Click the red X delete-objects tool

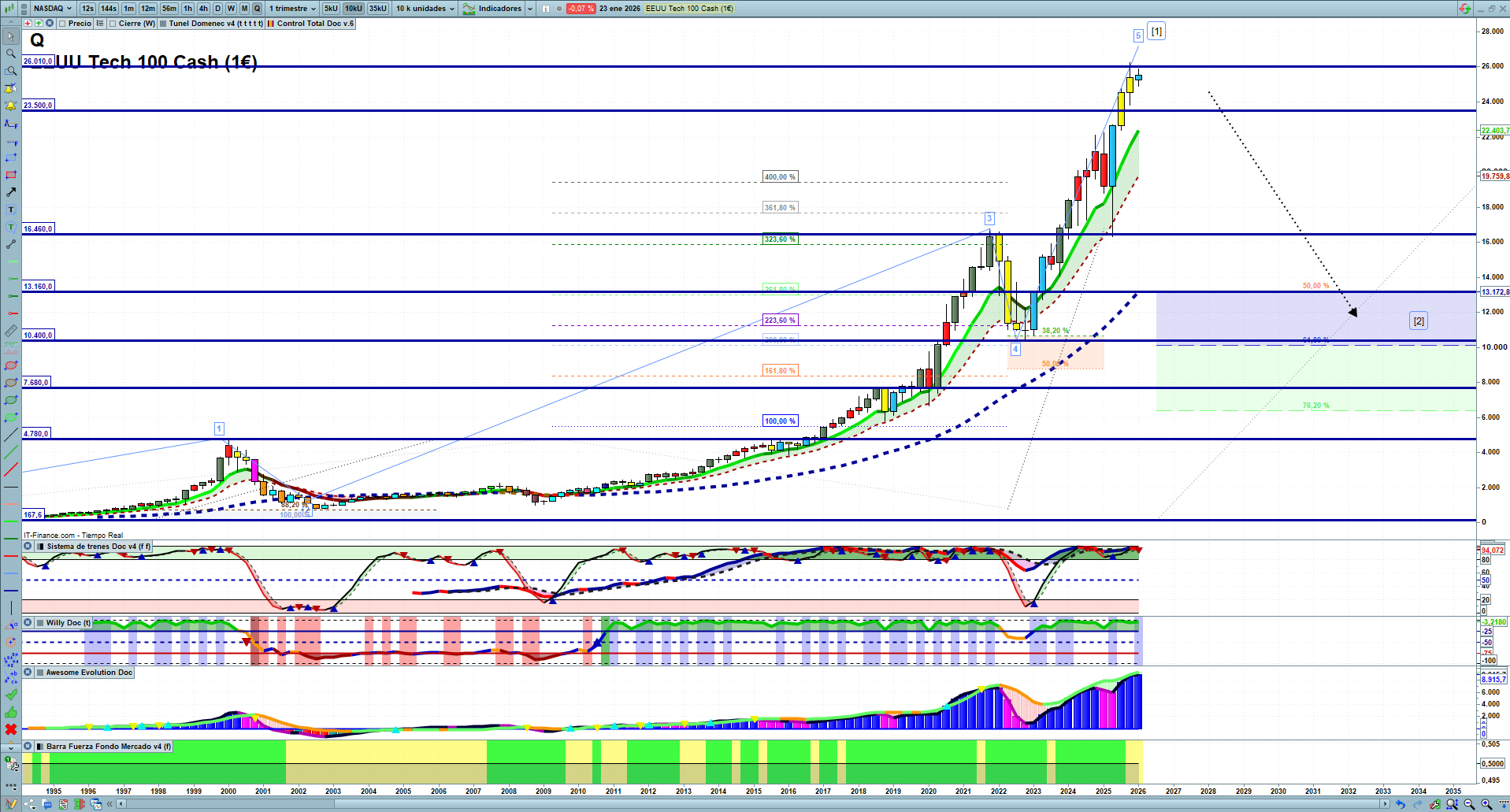11,729
